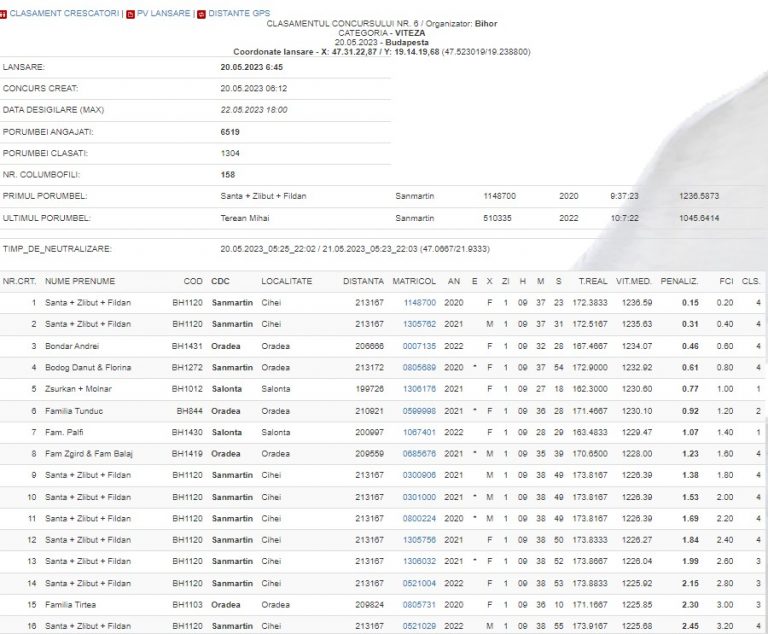This screenshot has height=634, width=768.
Task: Click the TIMP_DE_NEUTRALIZARE value
Action: (x=355, y=249)
